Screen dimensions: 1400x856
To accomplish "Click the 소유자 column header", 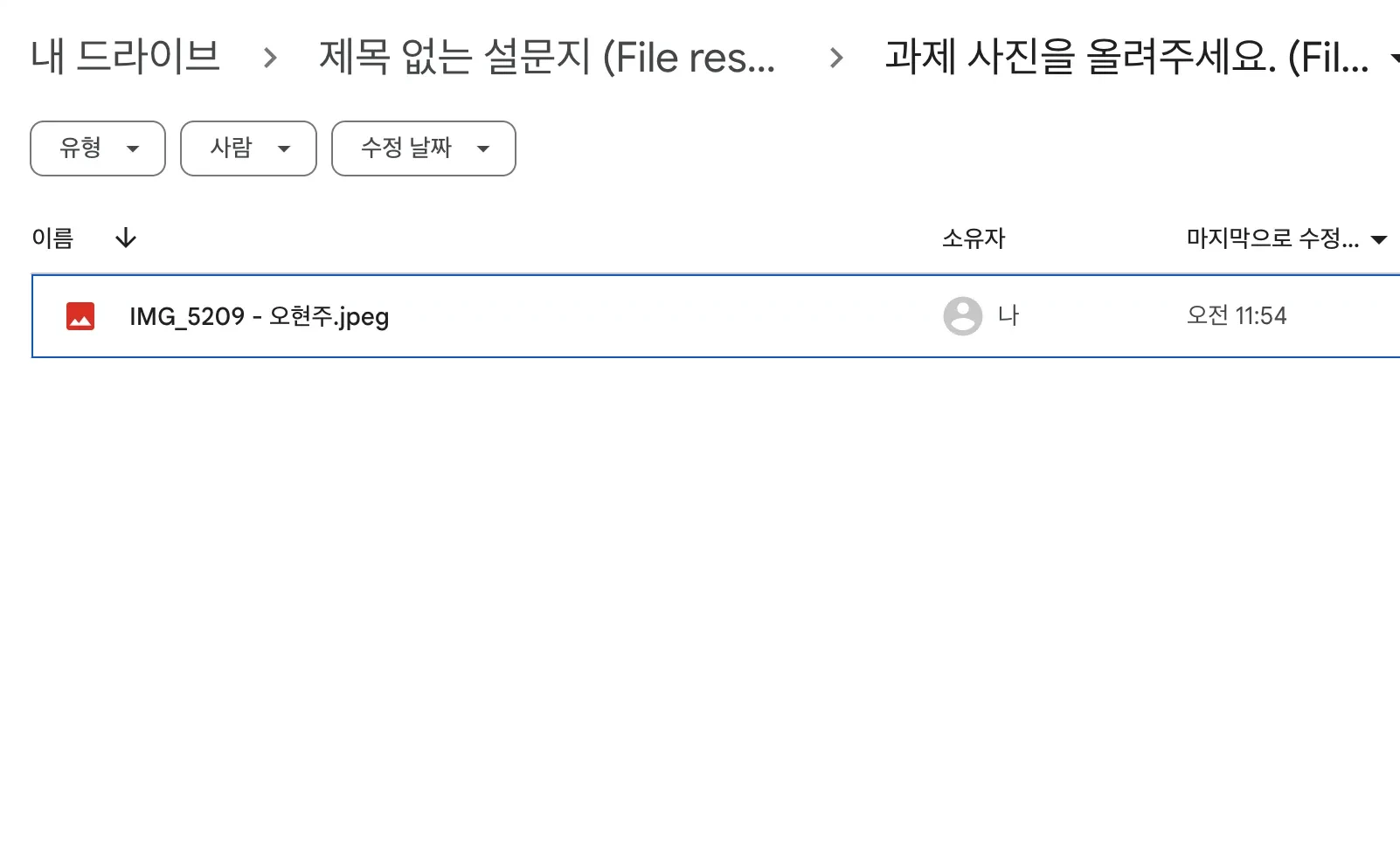I will click(x=974, y=238).
